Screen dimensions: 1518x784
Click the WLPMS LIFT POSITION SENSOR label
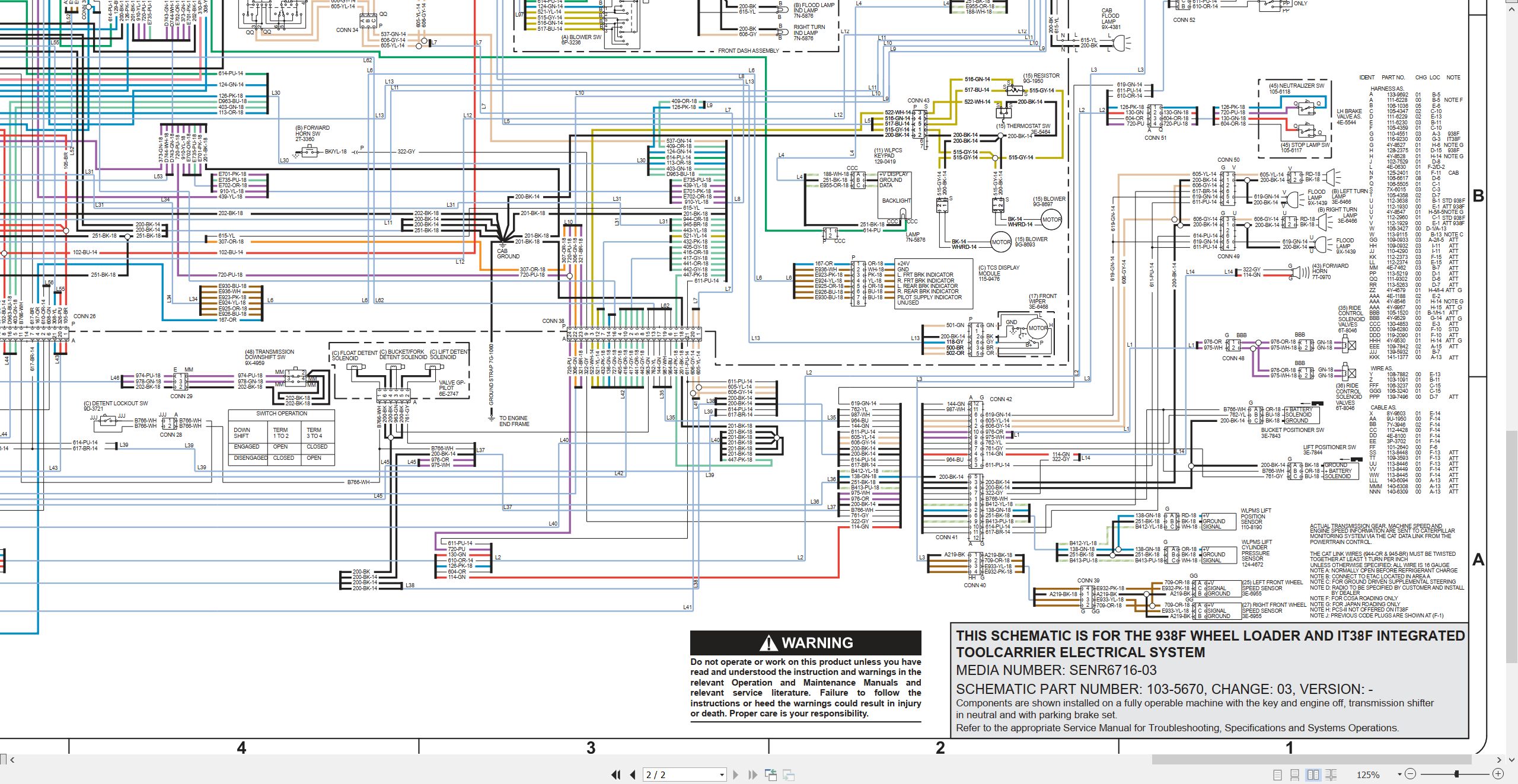(1256, 519)
